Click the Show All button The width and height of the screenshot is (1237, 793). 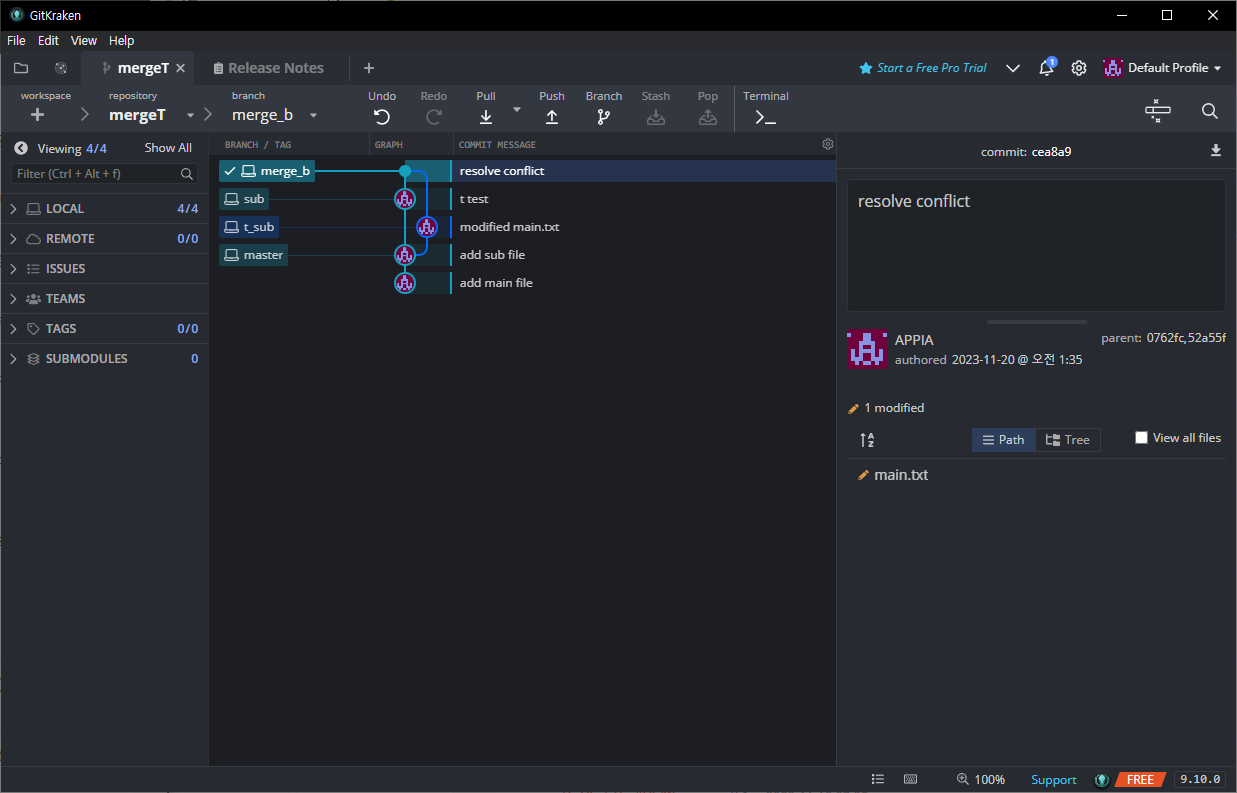tap(168, 148)
